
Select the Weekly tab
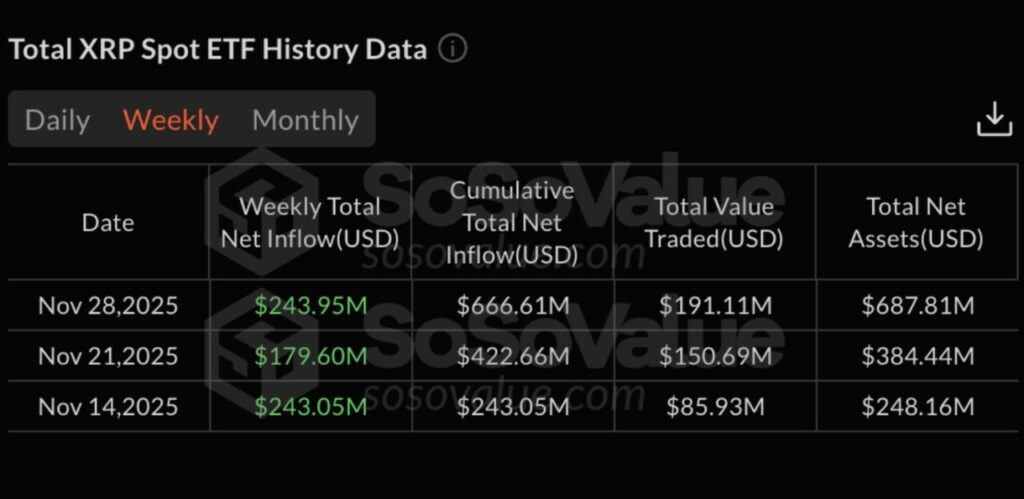click(170, 120)
